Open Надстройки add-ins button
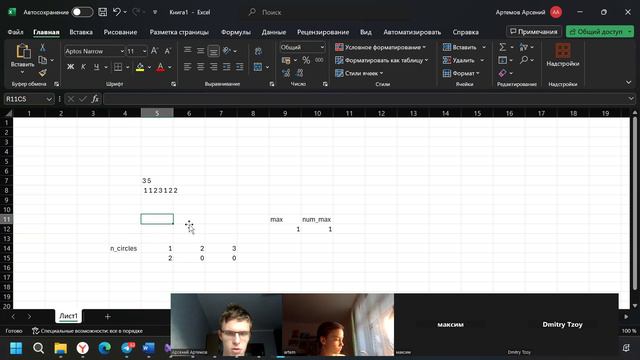This screenshot has width=640, height=360. pos(563,55)
